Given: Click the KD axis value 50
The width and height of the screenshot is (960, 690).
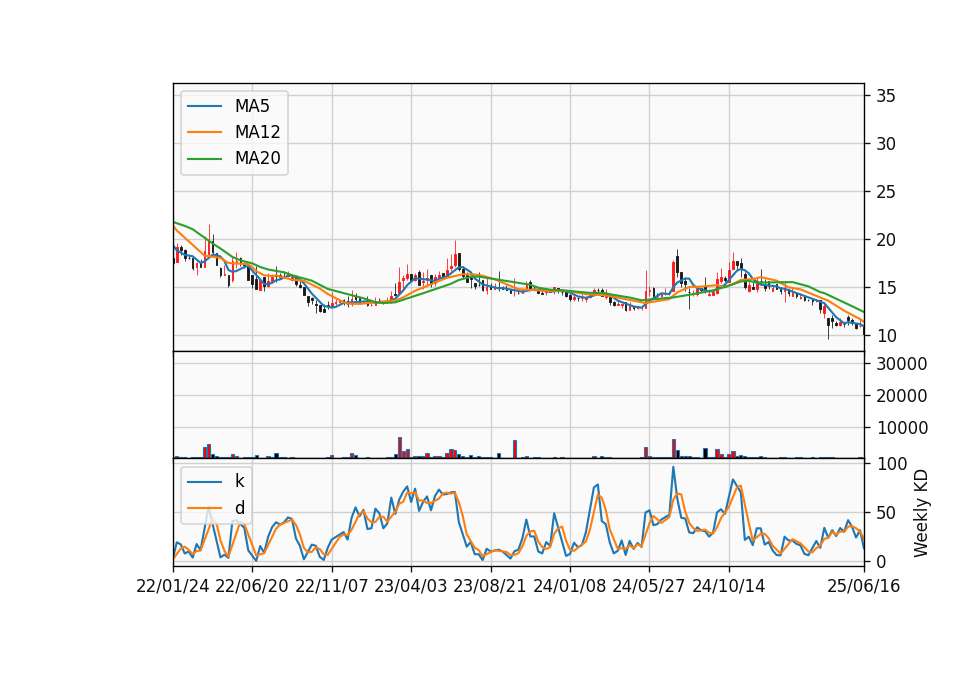Looking at the screenshot, I should click(x=885, y=512).
